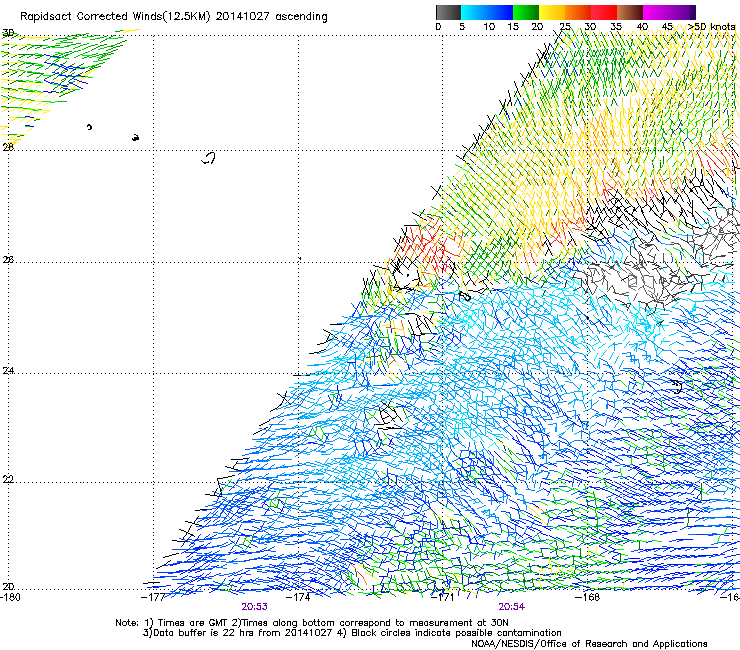
Task: Click the legend label '5'
Action: coord(462,27)
